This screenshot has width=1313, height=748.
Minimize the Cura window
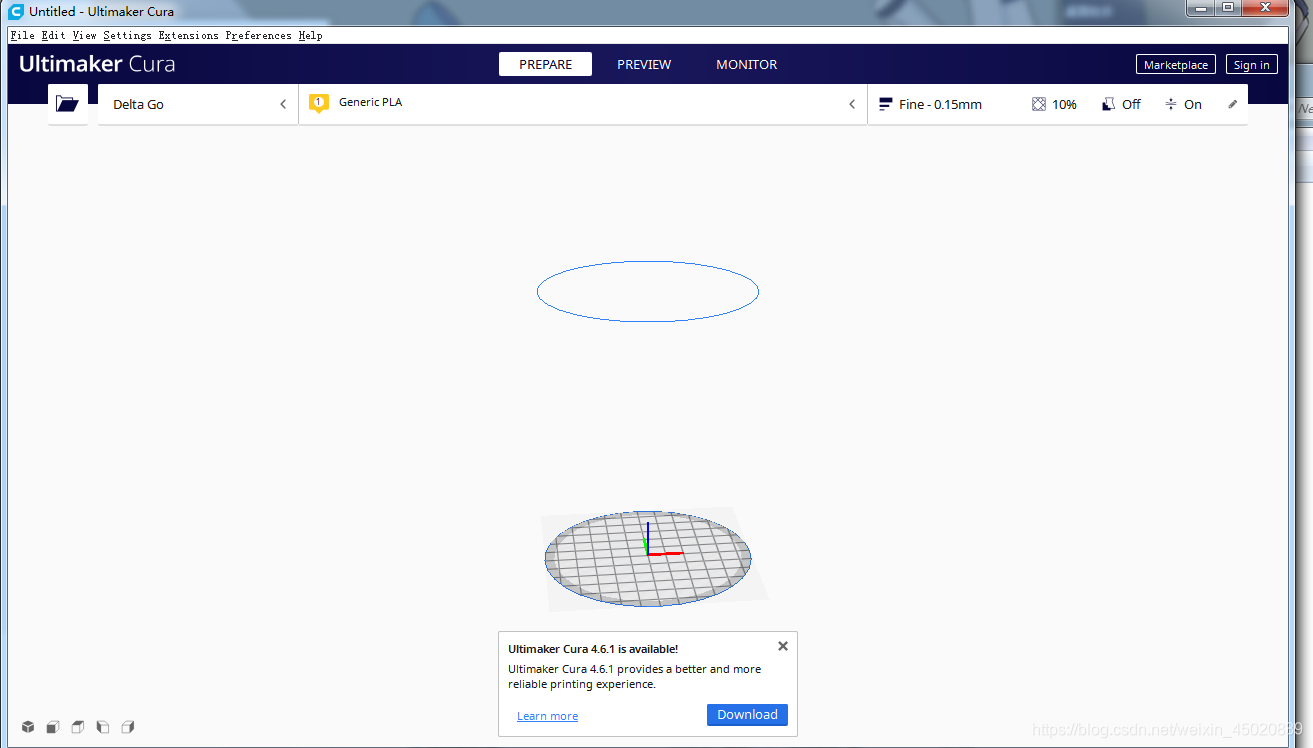point(1199,7)
